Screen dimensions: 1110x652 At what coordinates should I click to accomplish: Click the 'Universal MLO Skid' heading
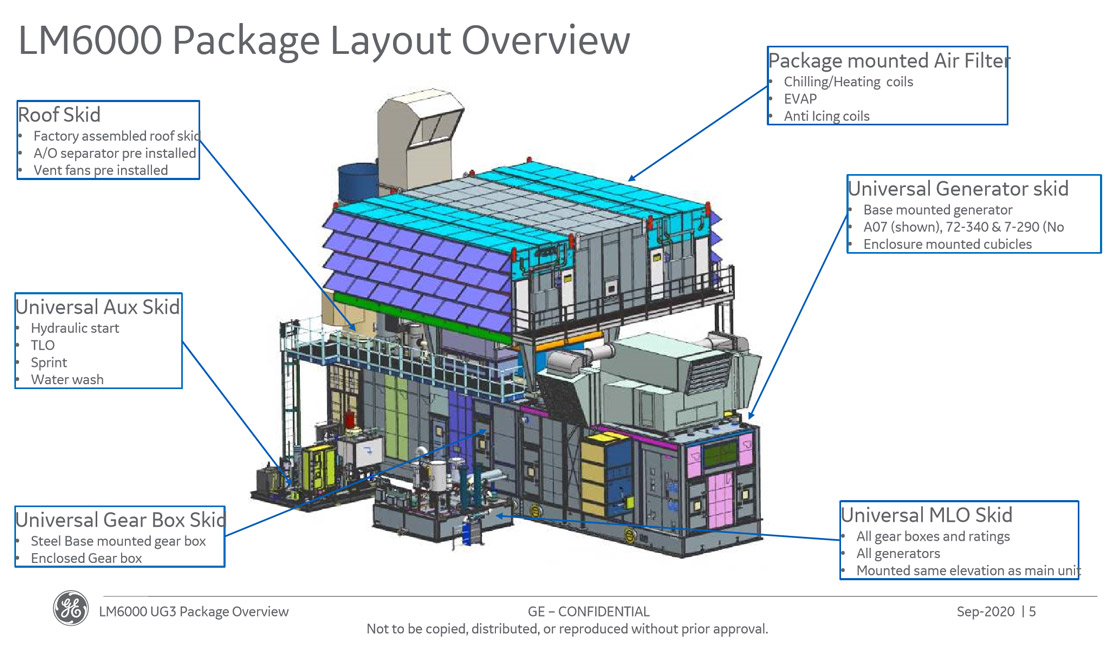(927, 515)
